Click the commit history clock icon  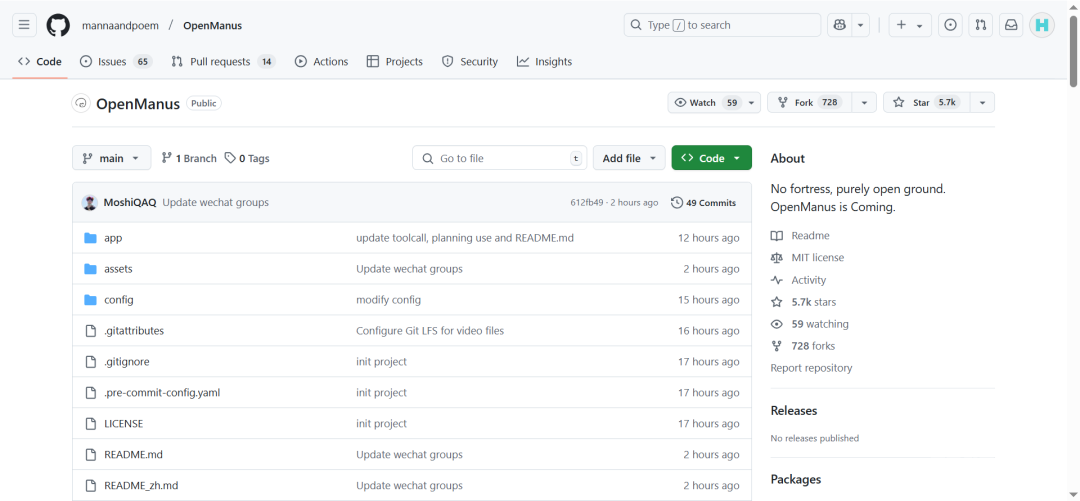[677, 203]
